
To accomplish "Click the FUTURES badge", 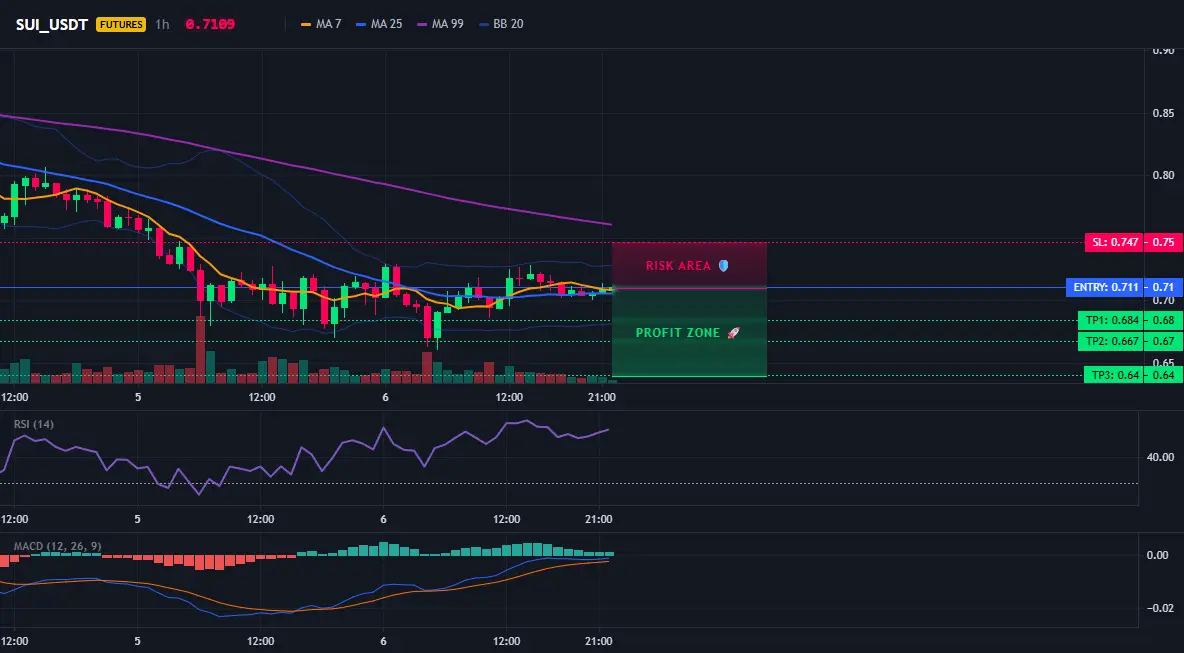I will click(121, 24).
